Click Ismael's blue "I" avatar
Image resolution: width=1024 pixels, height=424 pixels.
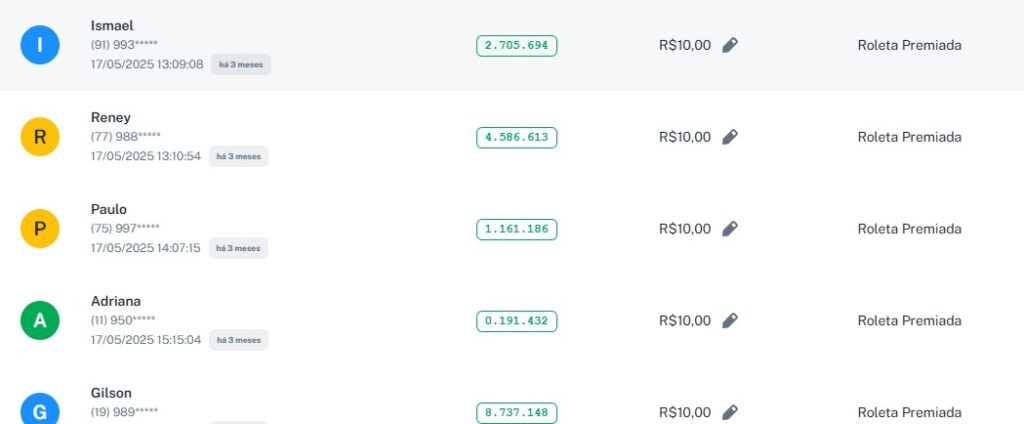(40, 45)
